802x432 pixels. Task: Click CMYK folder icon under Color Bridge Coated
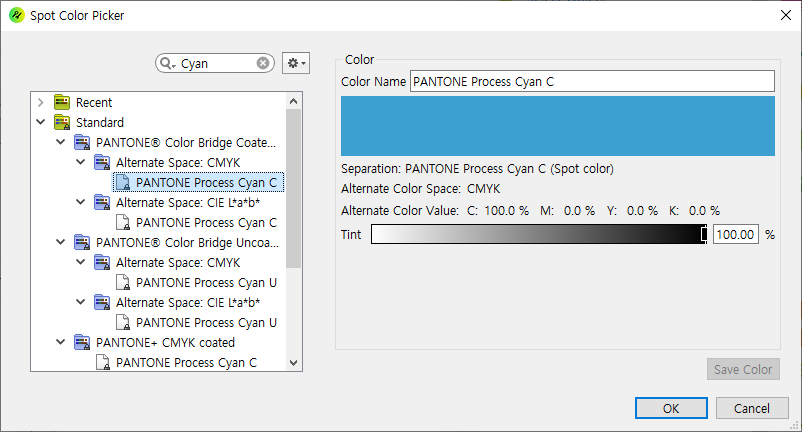tap(102, 163)
